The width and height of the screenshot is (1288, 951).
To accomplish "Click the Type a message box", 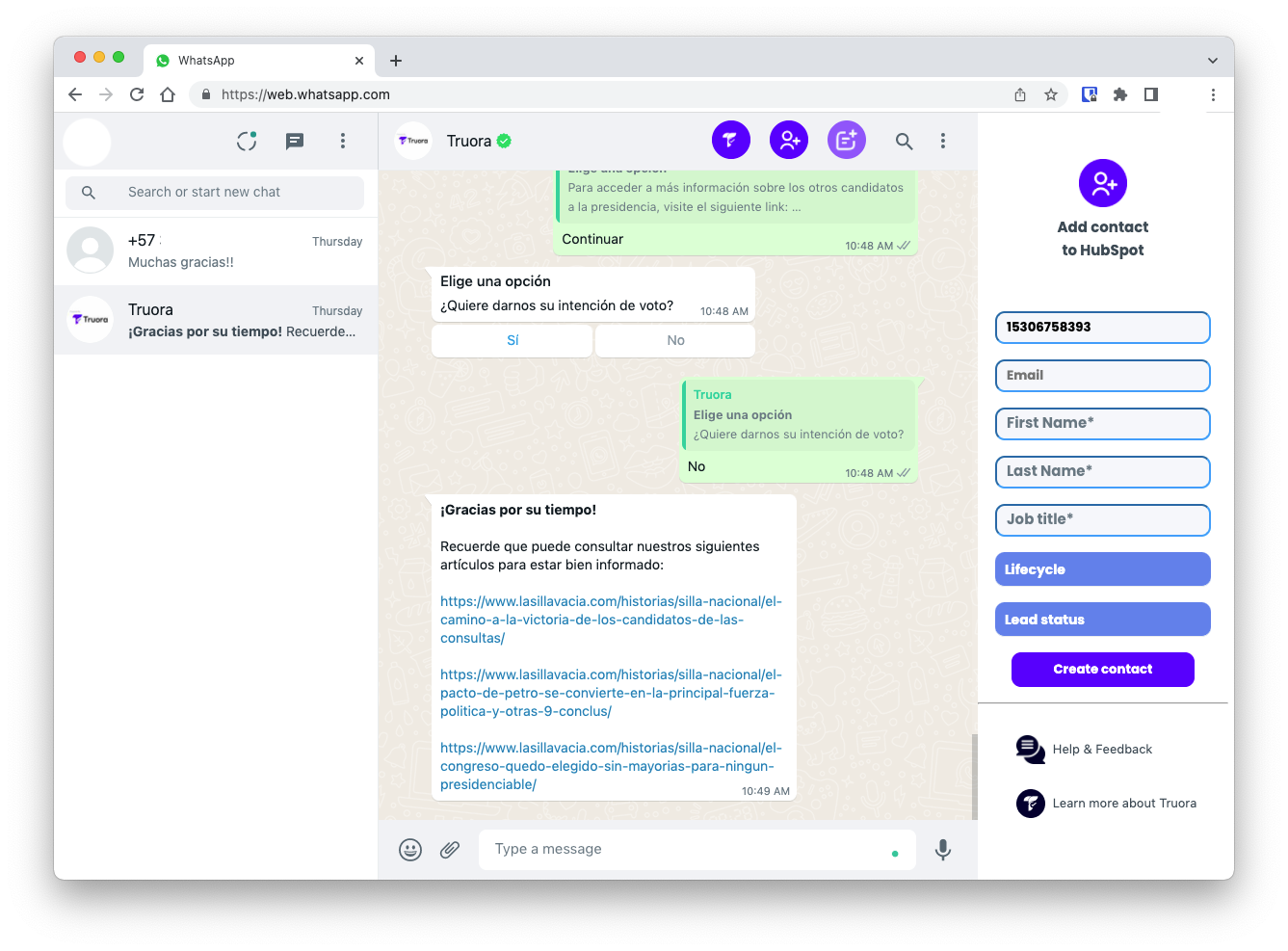I will [x=697, y=849].
